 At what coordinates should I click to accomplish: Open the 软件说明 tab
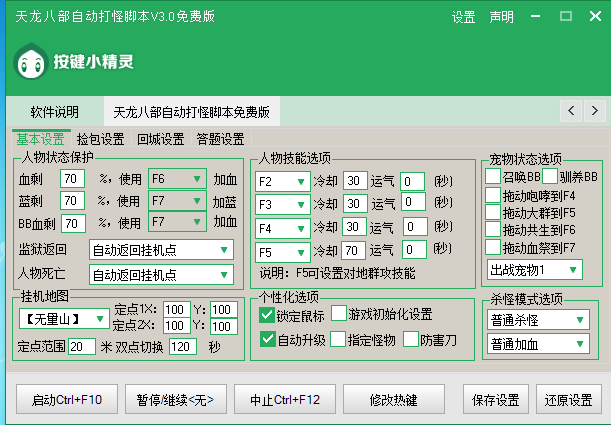tap(54, 111)
